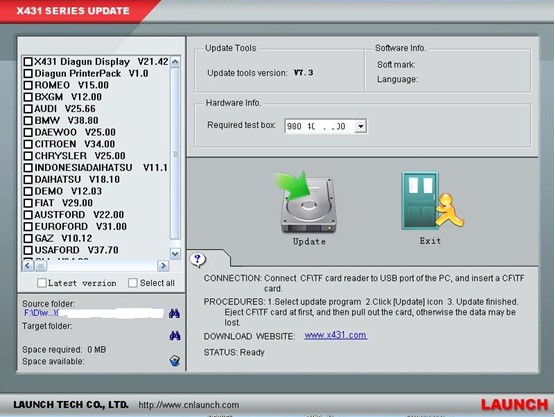Open the www.x431.com download link
The width and height of the screenshot is (555, 417).
tap(336, 335)
